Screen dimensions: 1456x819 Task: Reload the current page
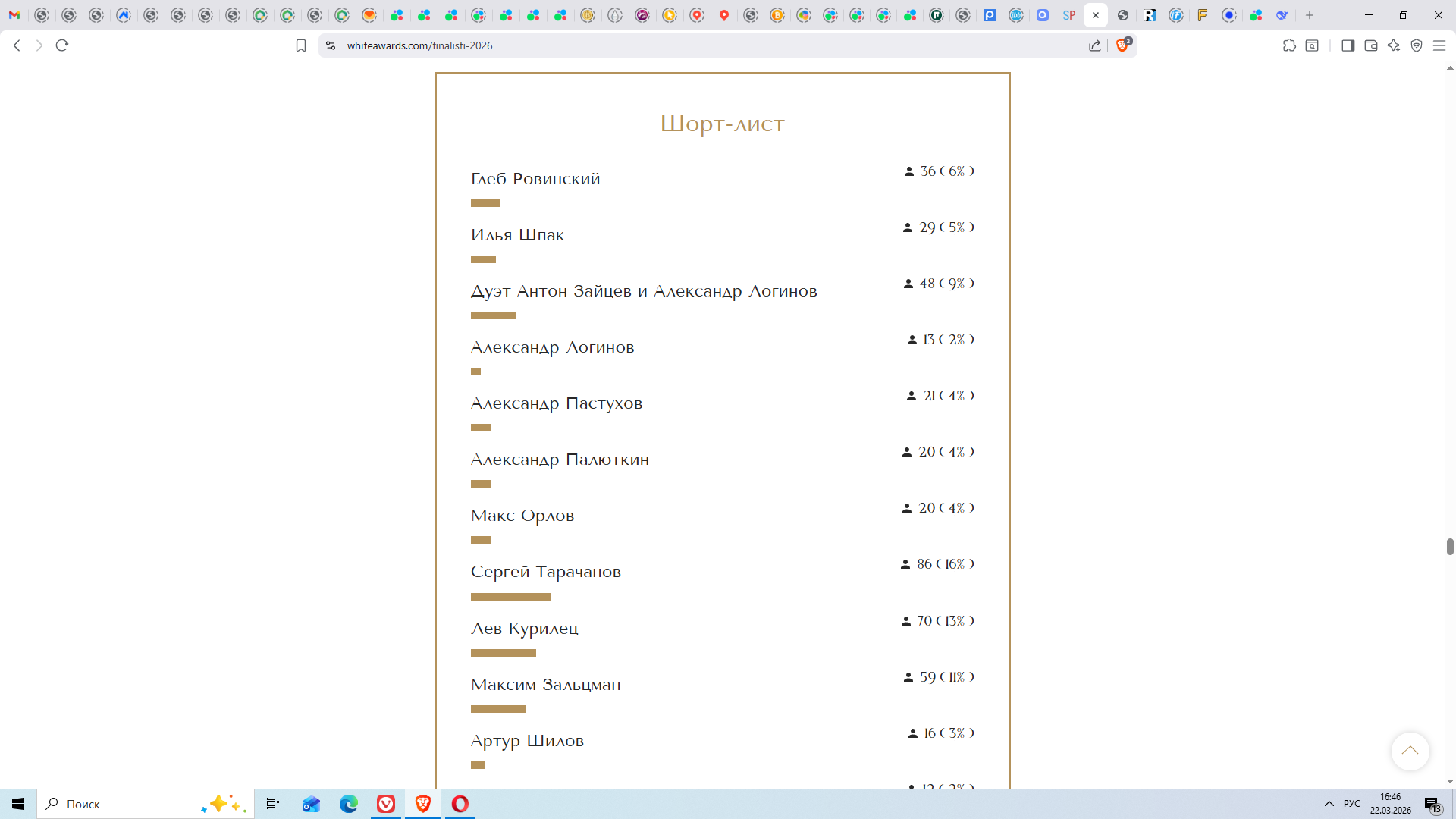pos(62,45)
